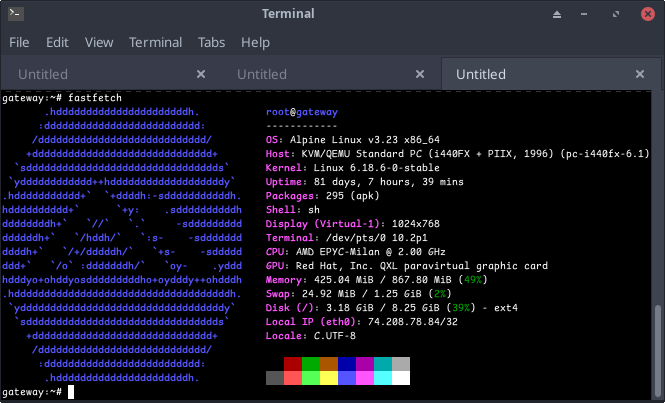
Task: Click the bright cyan color block
Action: coord(383,378)
